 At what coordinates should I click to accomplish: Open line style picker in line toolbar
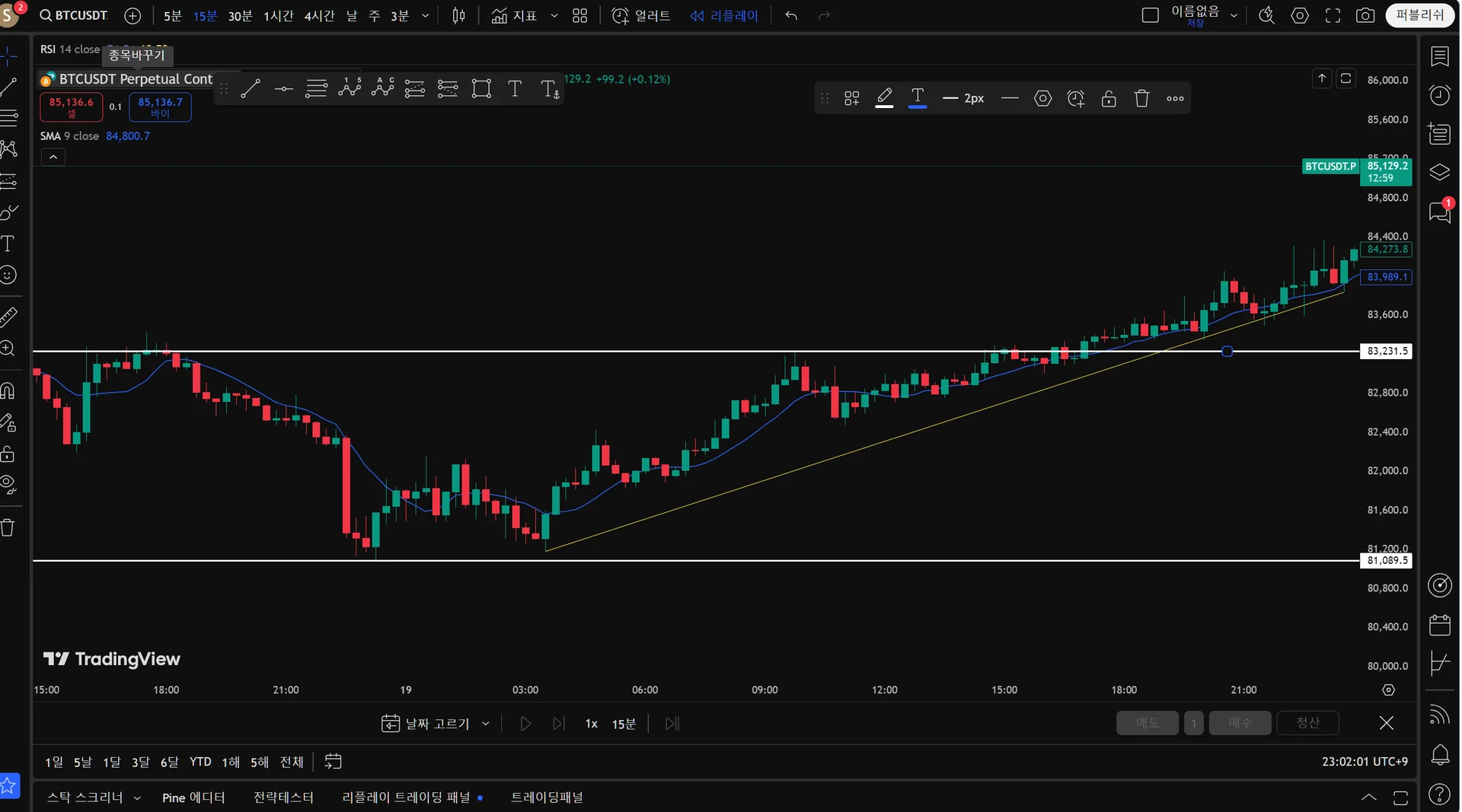point(1010,98)
